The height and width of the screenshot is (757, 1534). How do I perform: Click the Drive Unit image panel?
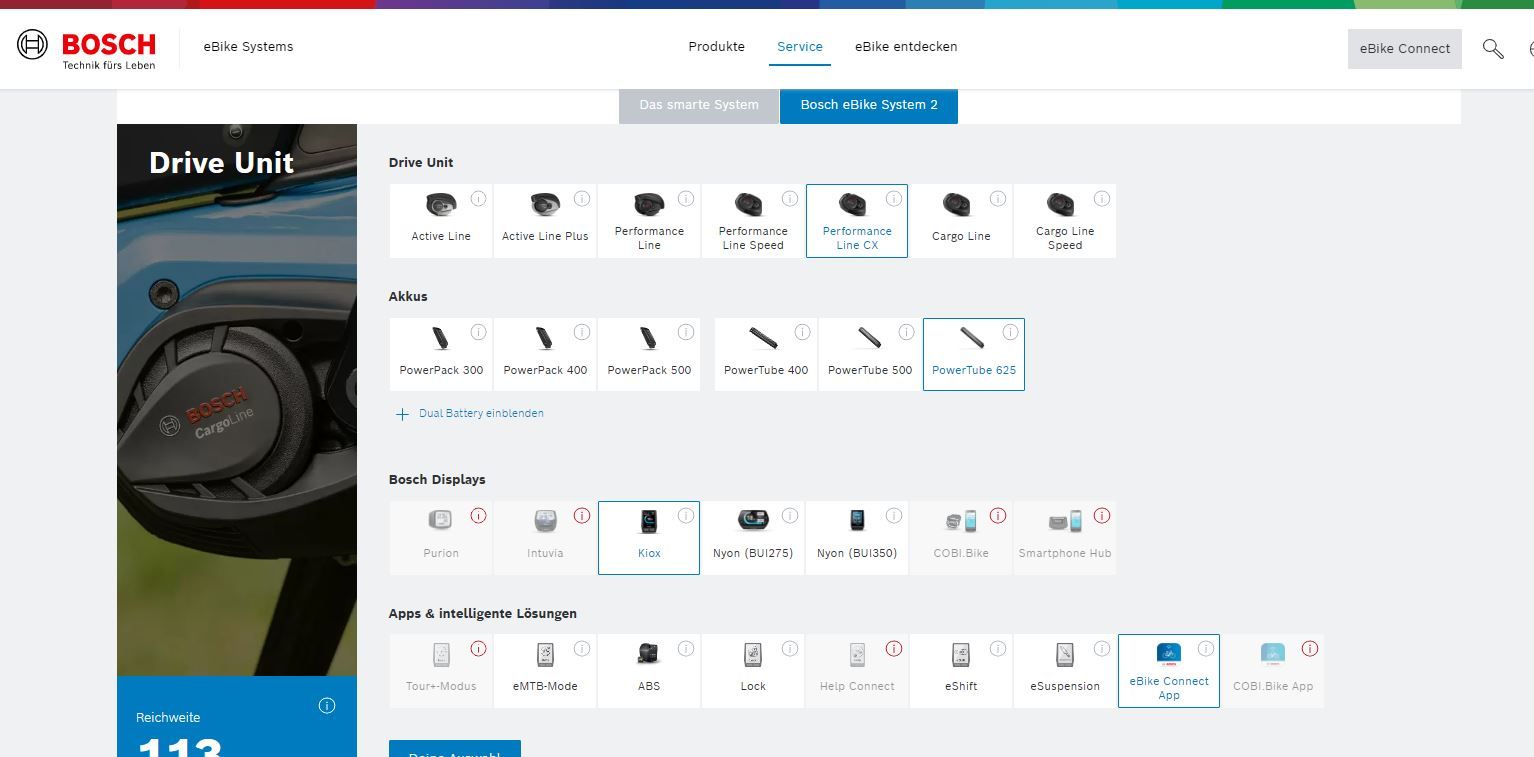click(237, 400)
